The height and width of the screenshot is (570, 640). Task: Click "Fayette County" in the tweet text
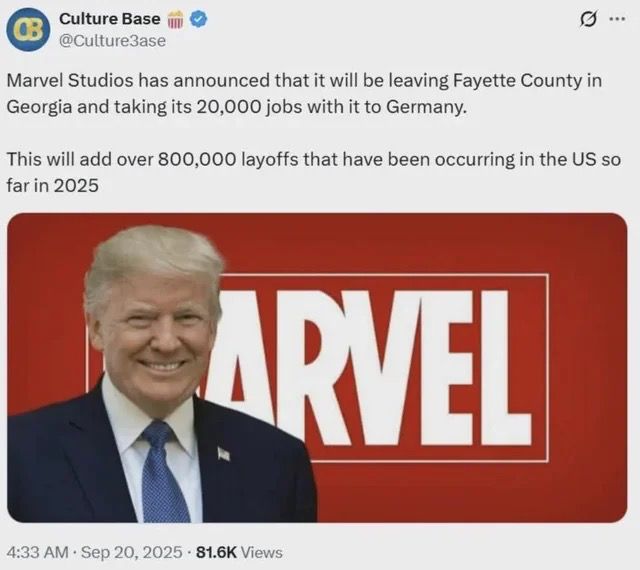(517, 80)
